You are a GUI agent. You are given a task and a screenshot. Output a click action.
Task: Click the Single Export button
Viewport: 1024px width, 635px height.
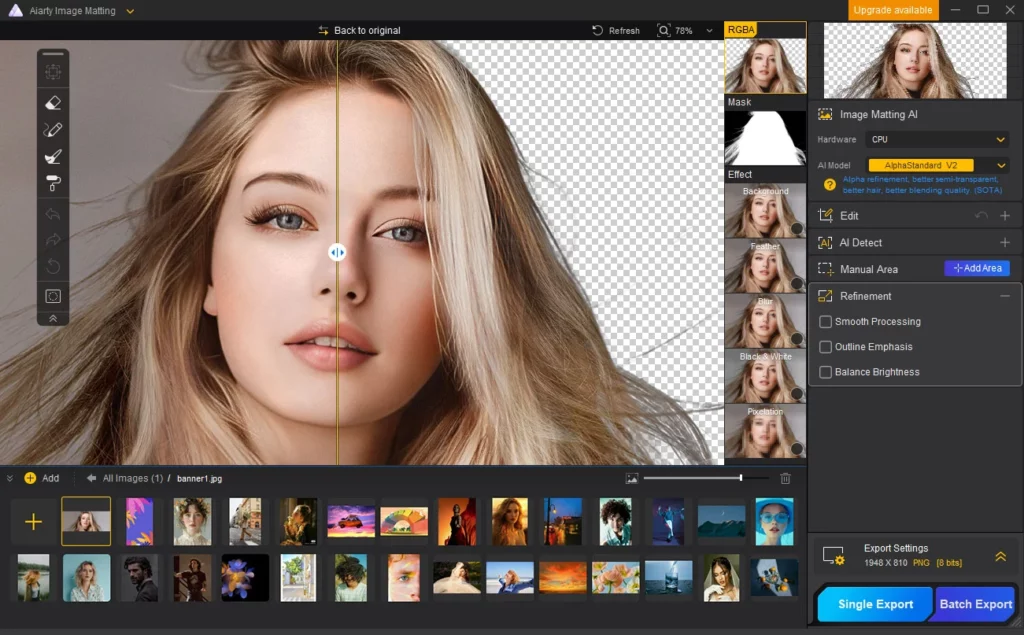pyautogui.click(x=875, y=604)
